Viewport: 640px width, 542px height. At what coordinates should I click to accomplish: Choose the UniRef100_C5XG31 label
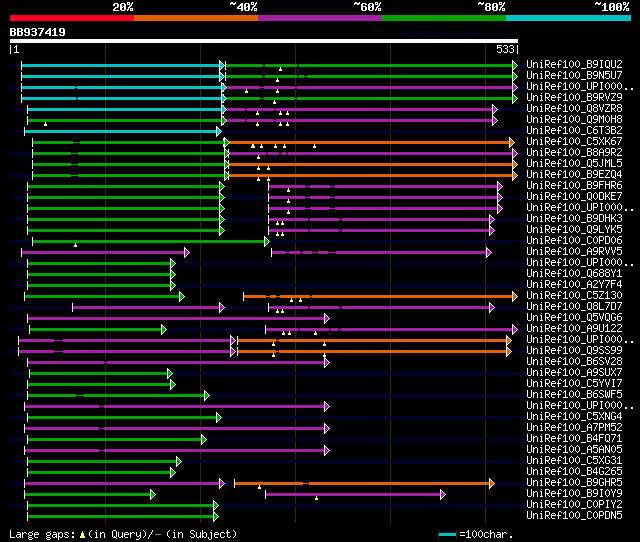(x=574, y=461)
